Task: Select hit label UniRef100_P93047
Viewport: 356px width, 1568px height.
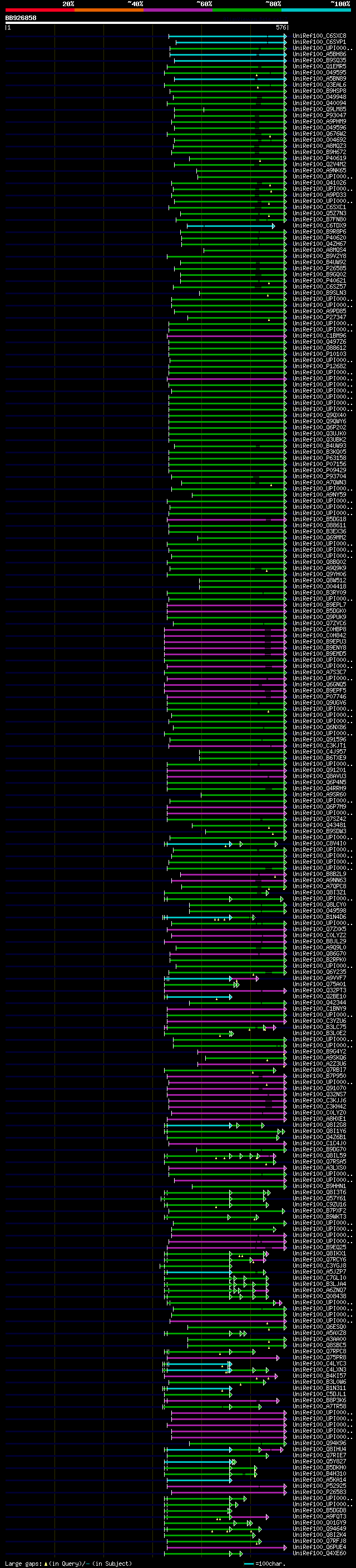Action: click(x=319, y=115)
